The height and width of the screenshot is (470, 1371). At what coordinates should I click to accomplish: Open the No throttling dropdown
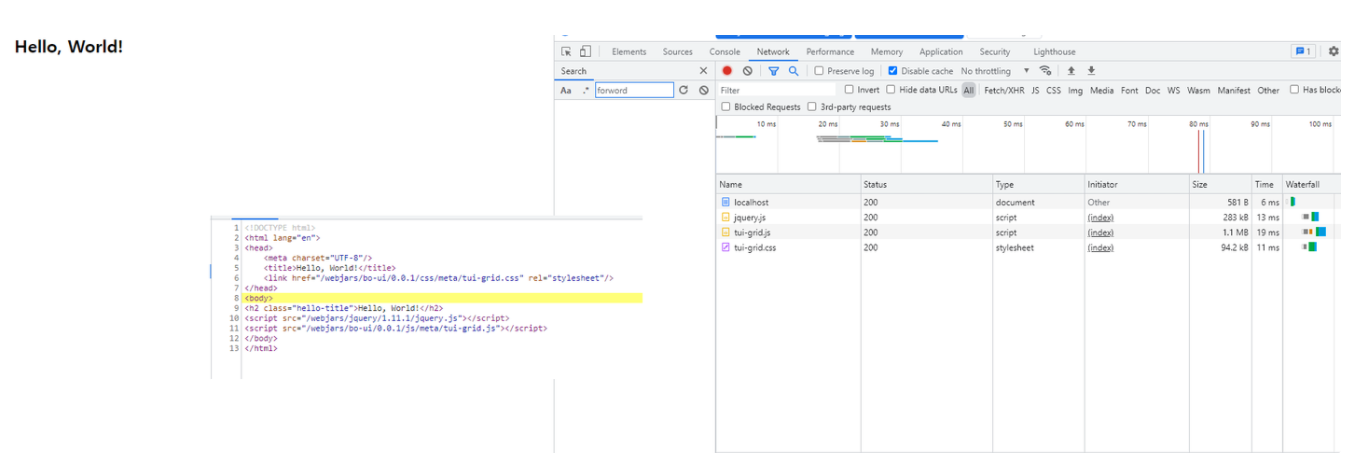point(994,71)
